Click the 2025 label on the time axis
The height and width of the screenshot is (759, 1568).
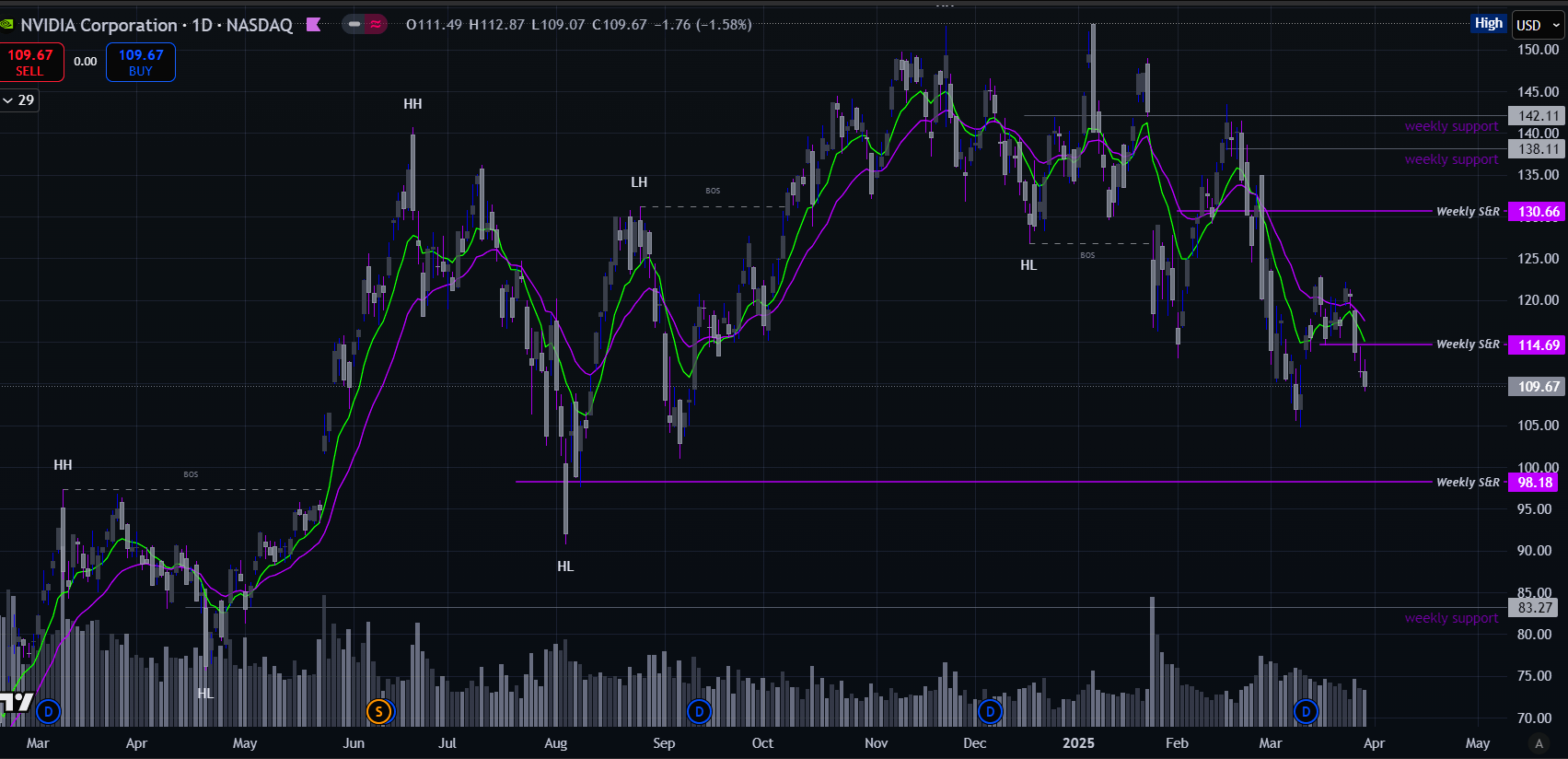1078,743
